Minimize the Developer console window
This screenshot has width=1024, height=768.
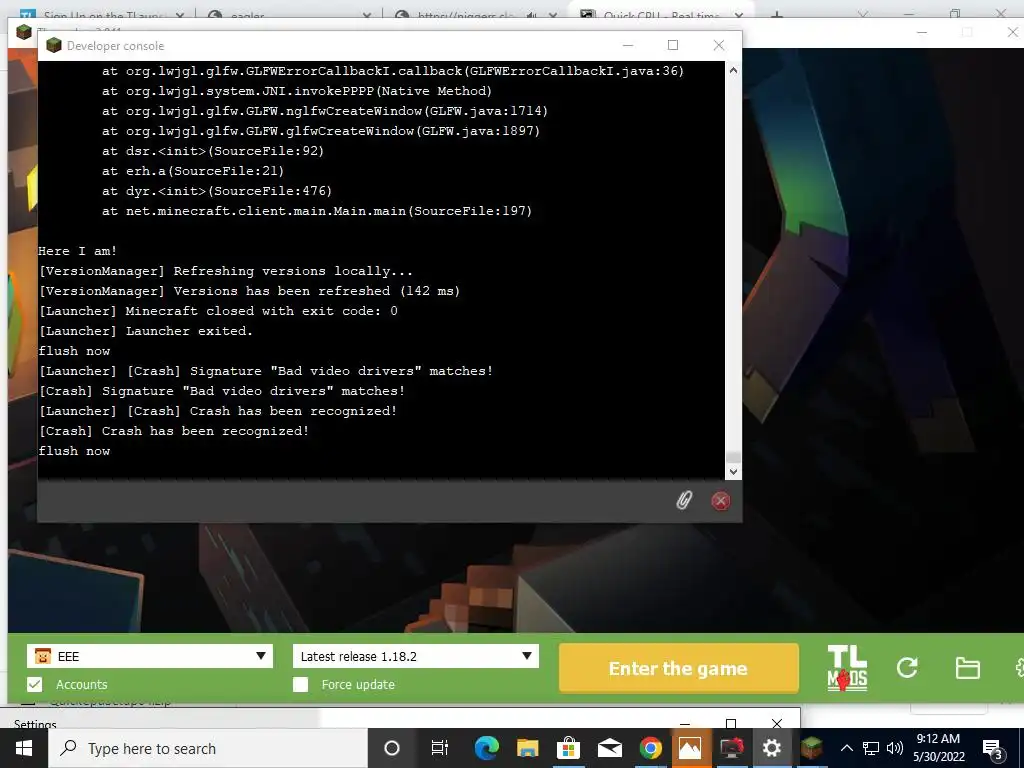[x=628, y=45]
